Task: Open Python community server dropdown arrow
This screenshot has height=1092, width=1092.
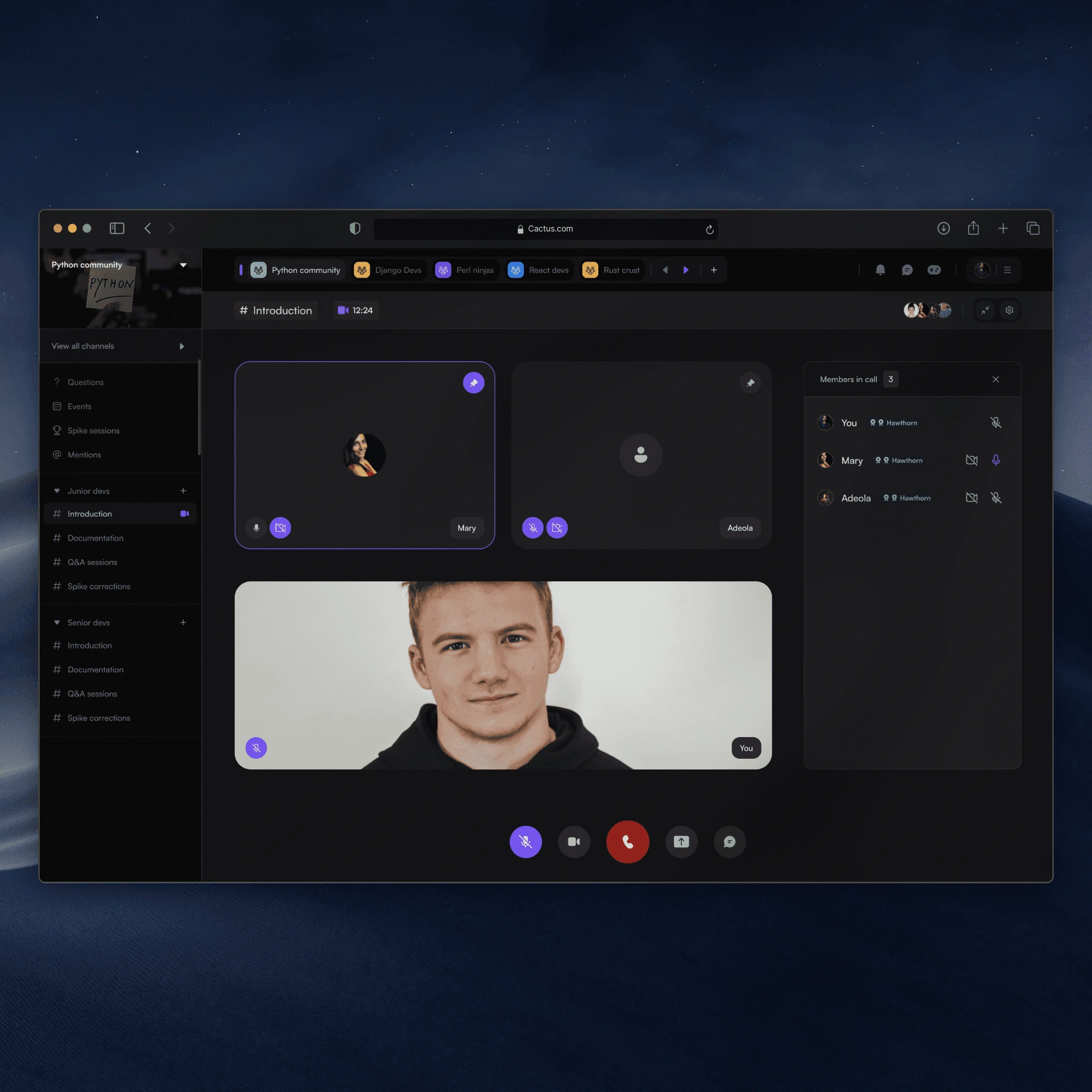Action: 183,265
